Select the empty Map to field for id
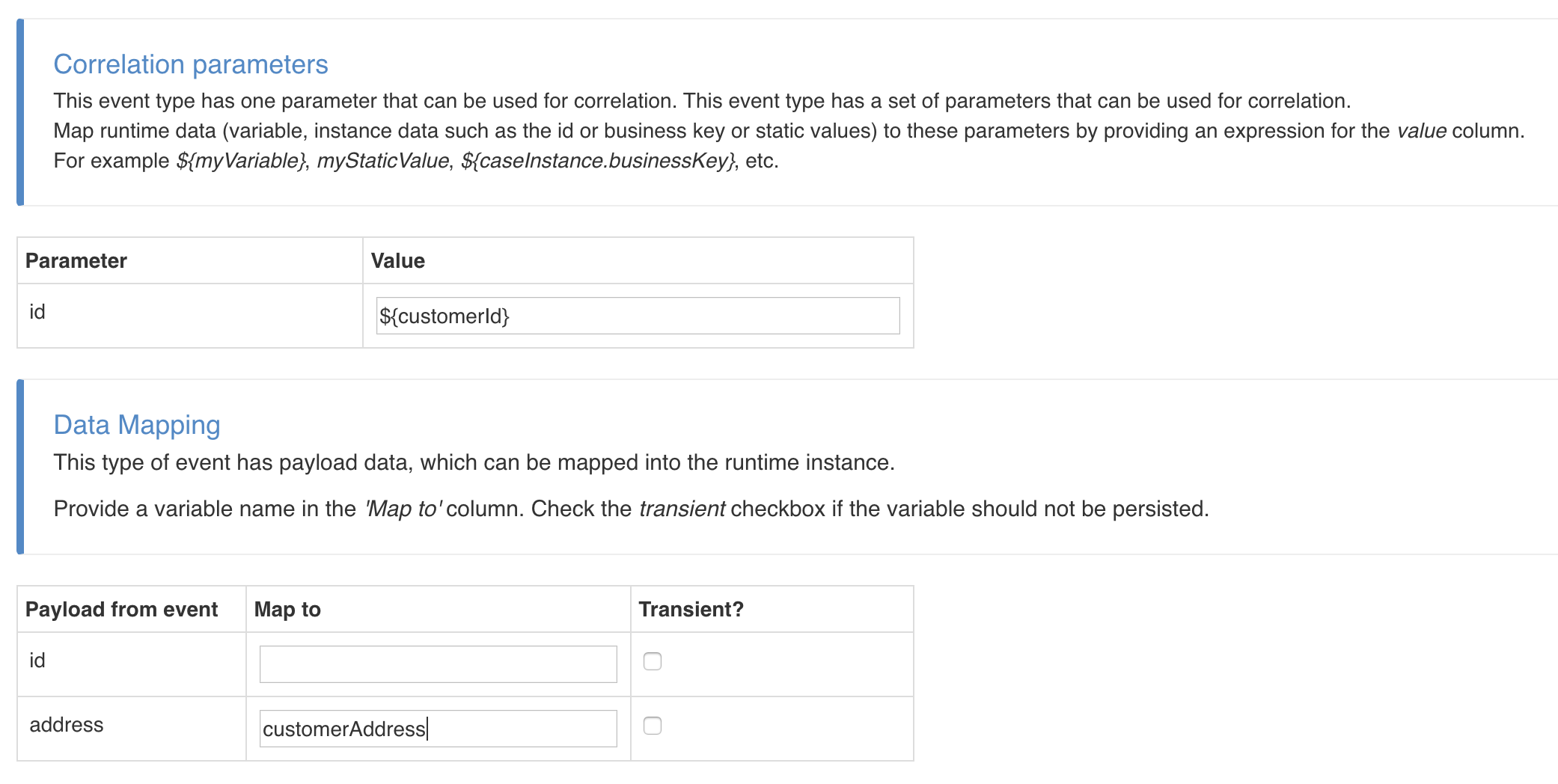1558x784 pixels. click(437, 664)
